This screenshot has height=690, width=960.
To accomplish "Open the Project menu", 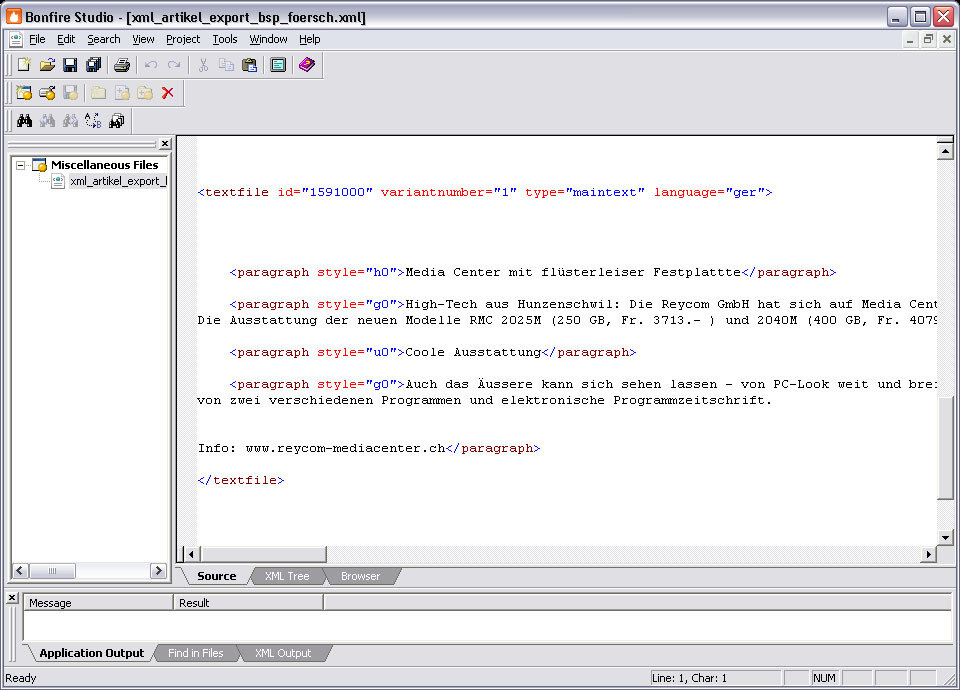I will coord(183,39).
